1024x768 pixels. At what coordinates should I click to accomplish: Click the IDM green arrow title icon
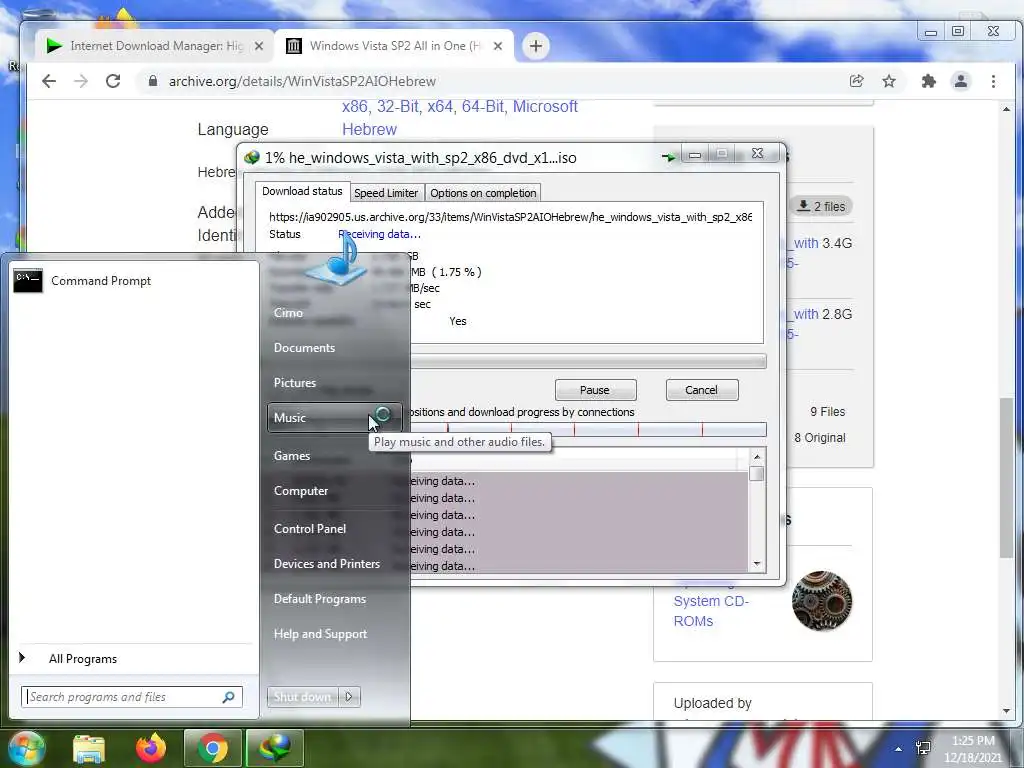[668, 157]
